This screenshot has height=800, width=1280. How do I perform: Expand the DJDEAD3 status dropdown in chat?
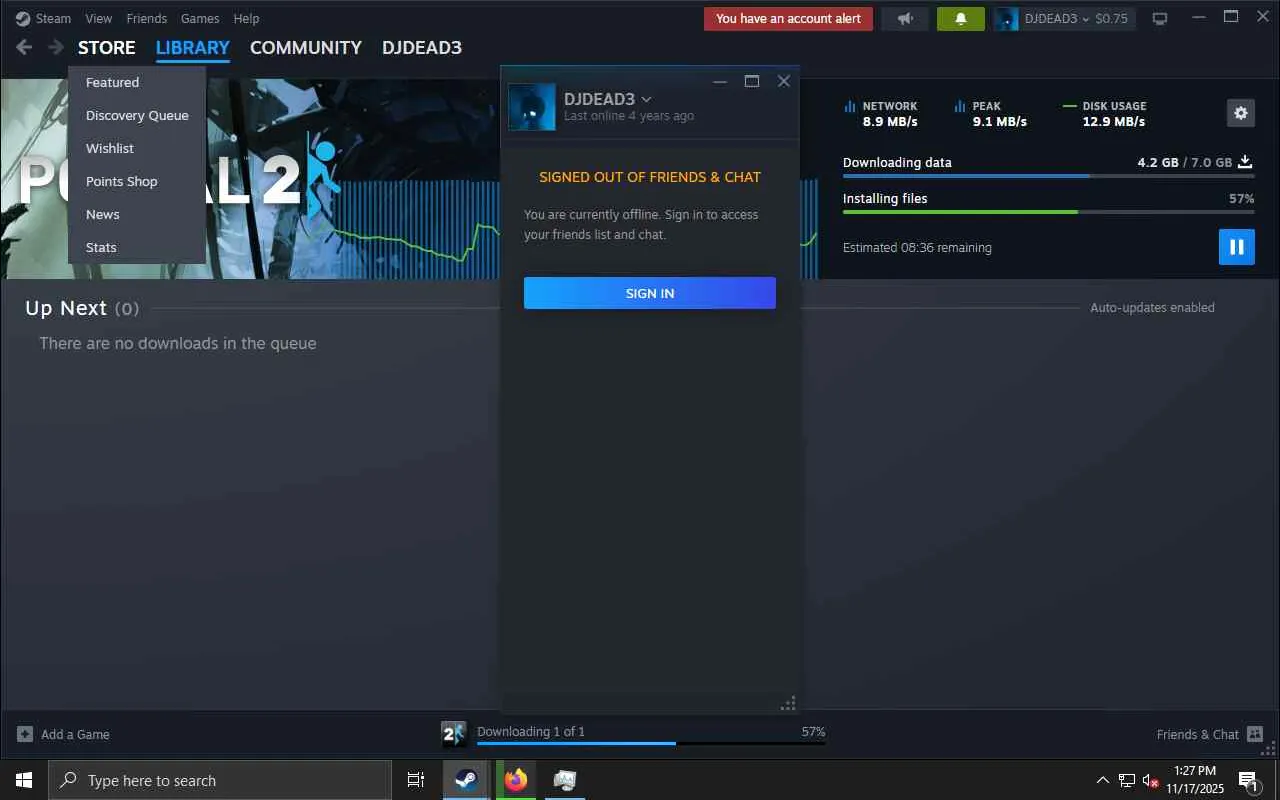tap(646, 99)
